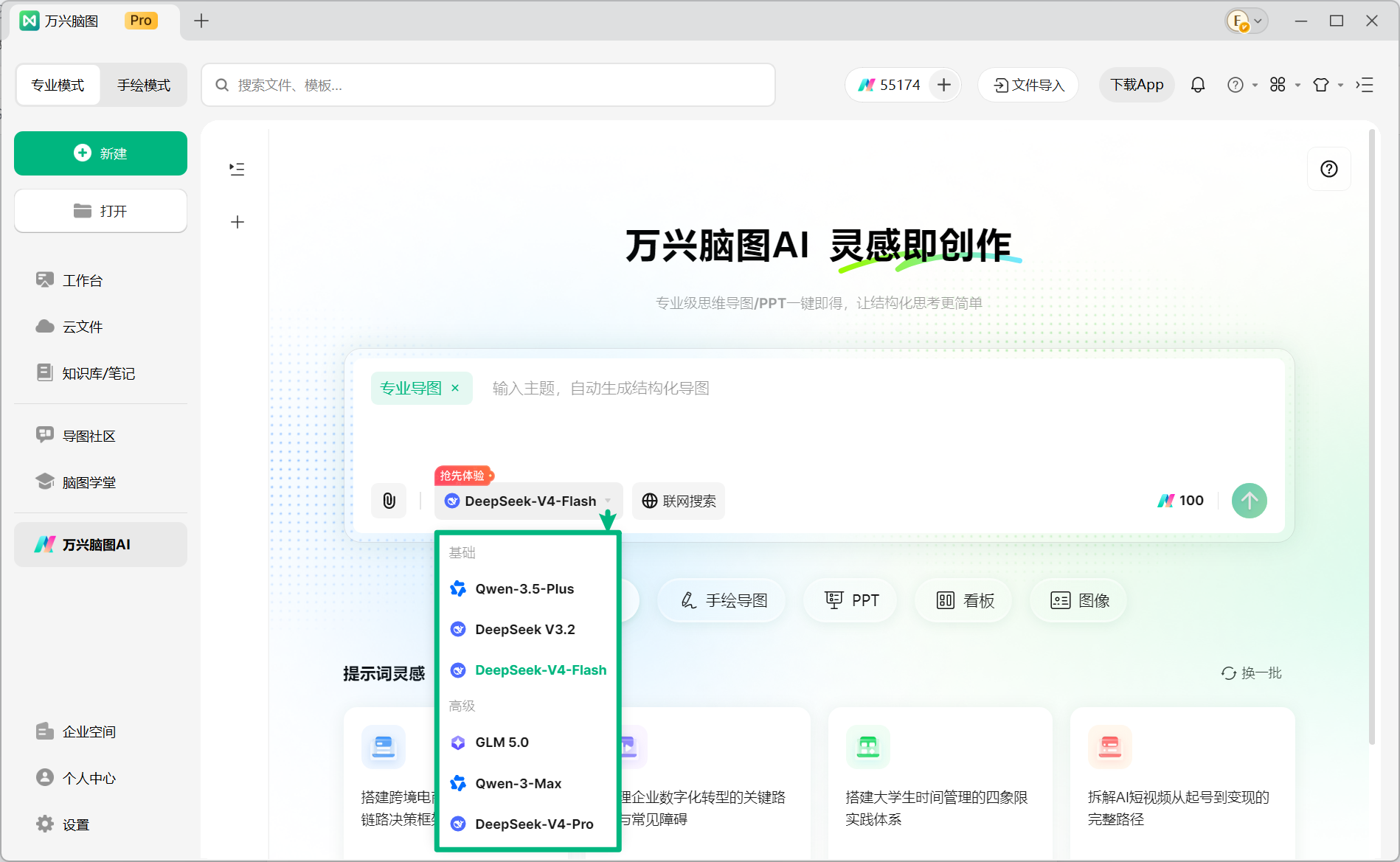Open the help question-mark menu in top bar
Screen dimensions: 1400x862
1241,85
